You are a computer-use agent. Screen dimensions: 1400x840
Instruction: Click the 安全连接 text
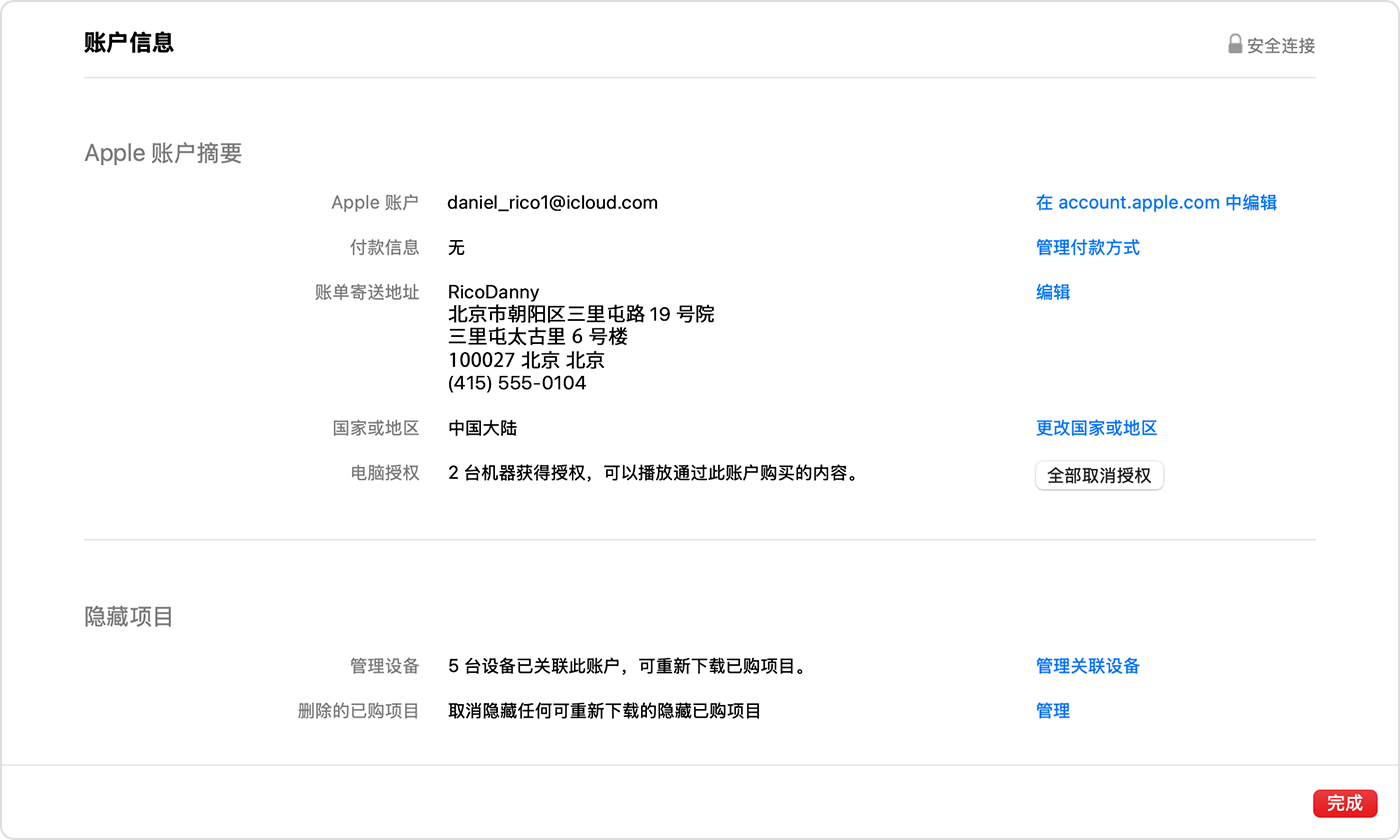click(x=1281, y=45)
